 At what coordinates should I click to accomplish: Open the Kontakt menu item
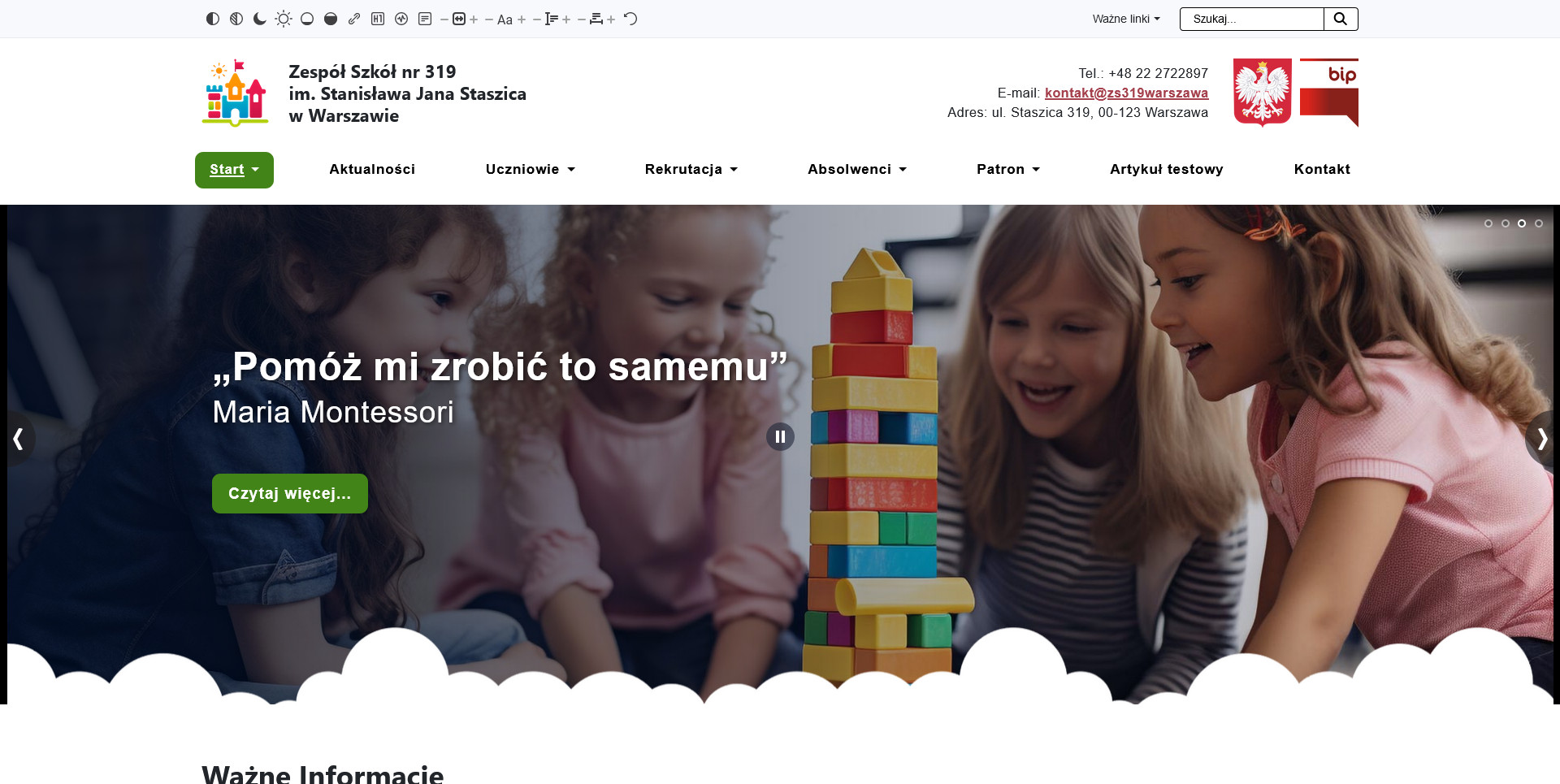tap(1322, 169)
